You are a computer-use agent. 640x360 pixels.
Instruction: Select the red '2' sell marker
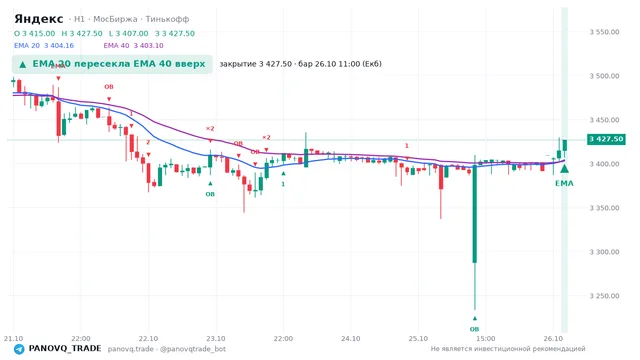(148, 142)
